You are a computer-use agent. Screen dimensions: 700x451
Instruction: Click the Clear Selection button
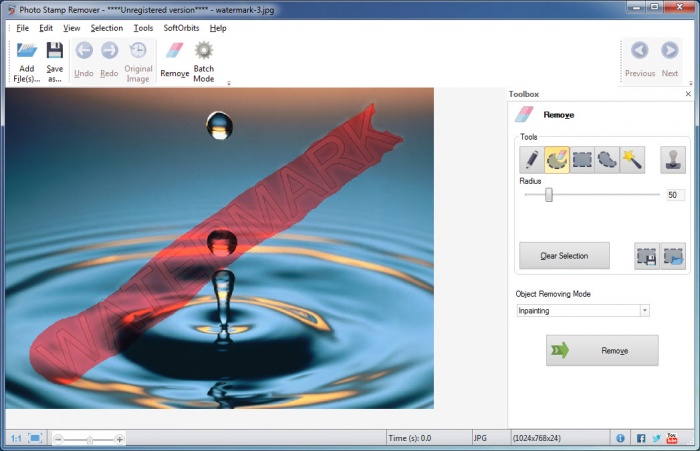click(x=564, y=256)
